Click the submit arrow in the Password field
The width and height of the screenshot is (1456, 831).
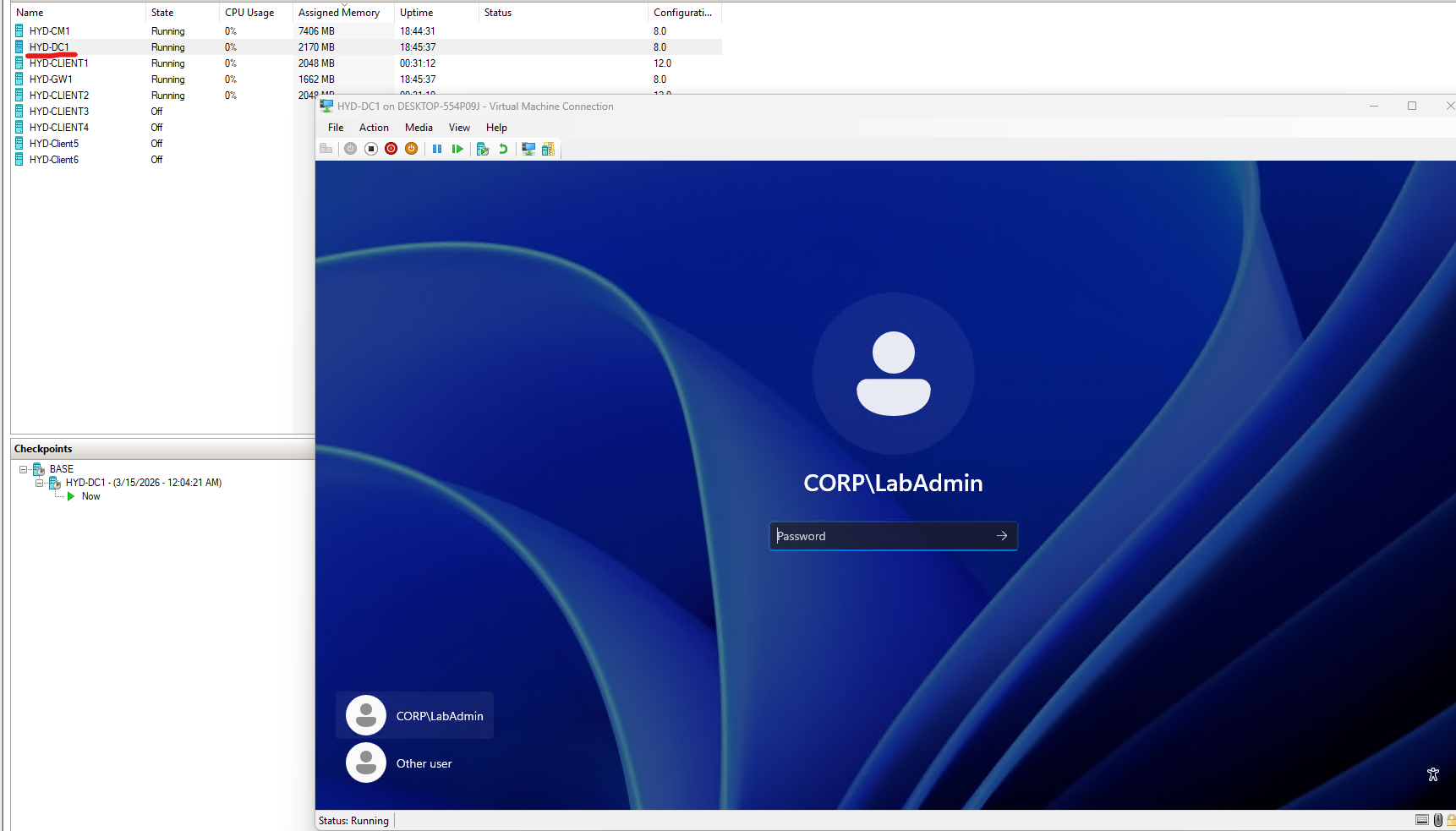tap(1002, 536)
